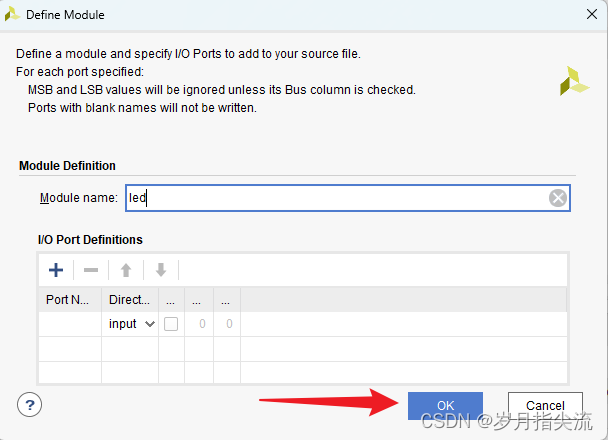Select the first row Port Name cell
The image size is (608, 440).
point(69,324)
